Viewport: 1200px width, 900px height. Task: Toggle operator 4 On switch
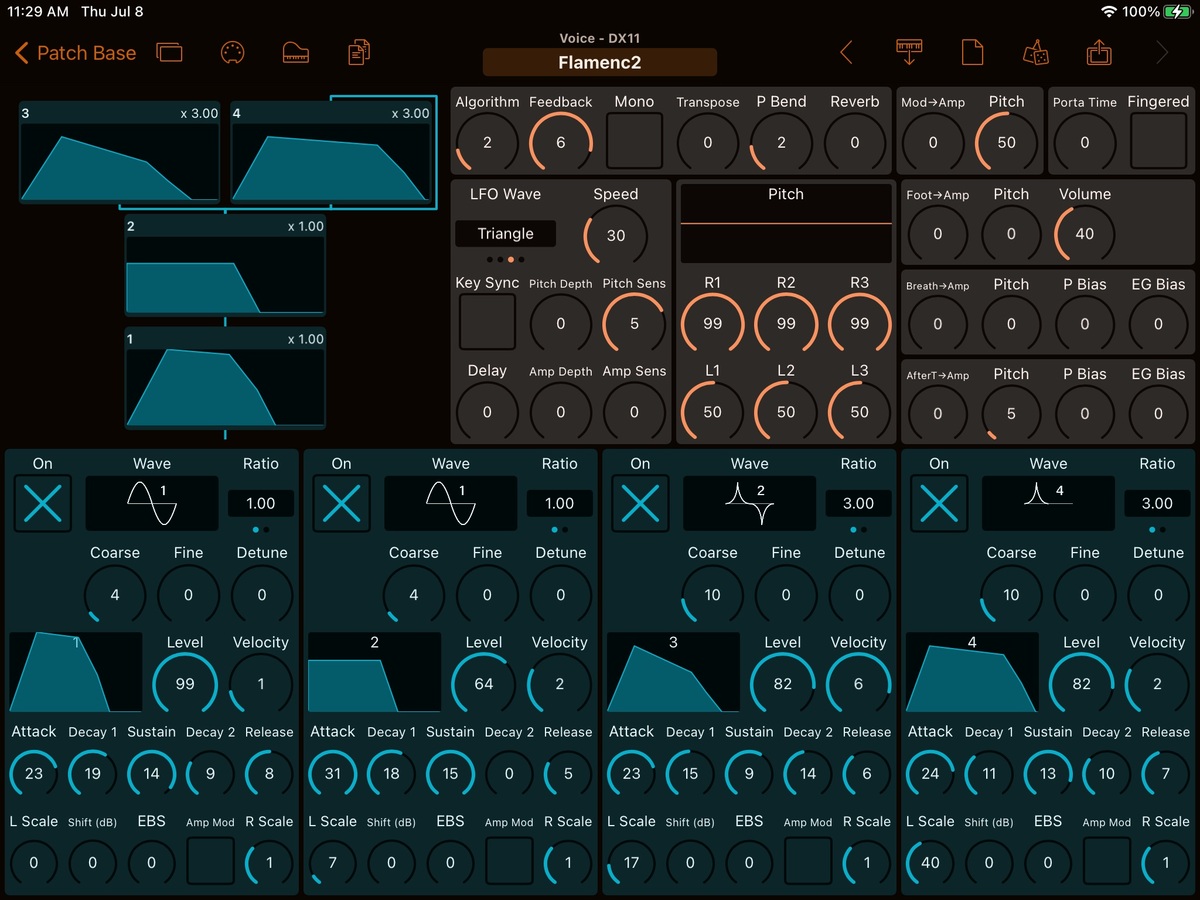939,503
